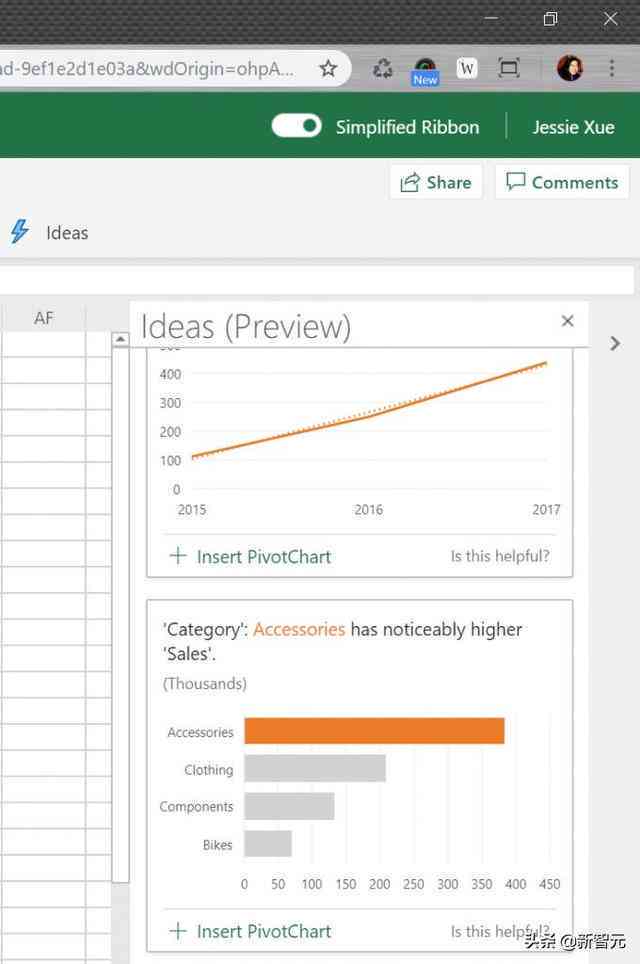640x964 pixels.
Task: Click the Accessories axis label
Action: click(200, 732)
